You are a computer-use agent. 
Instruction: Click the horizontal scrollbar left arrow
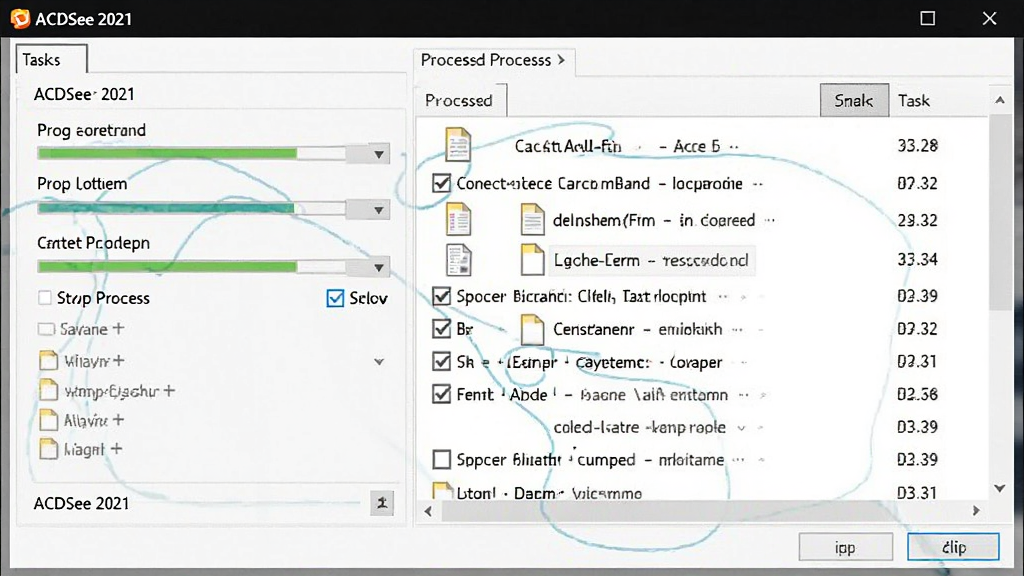(x=428, y=511)
